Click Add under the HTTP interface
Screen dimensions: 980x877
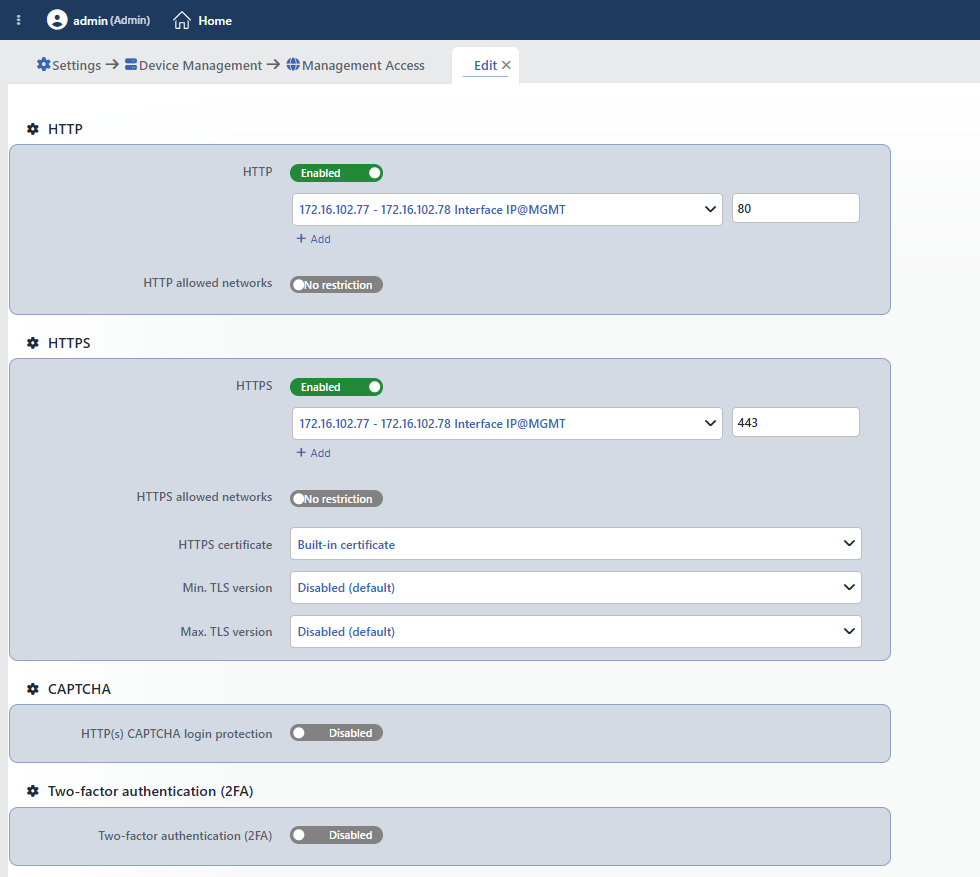tap(314, 239)
